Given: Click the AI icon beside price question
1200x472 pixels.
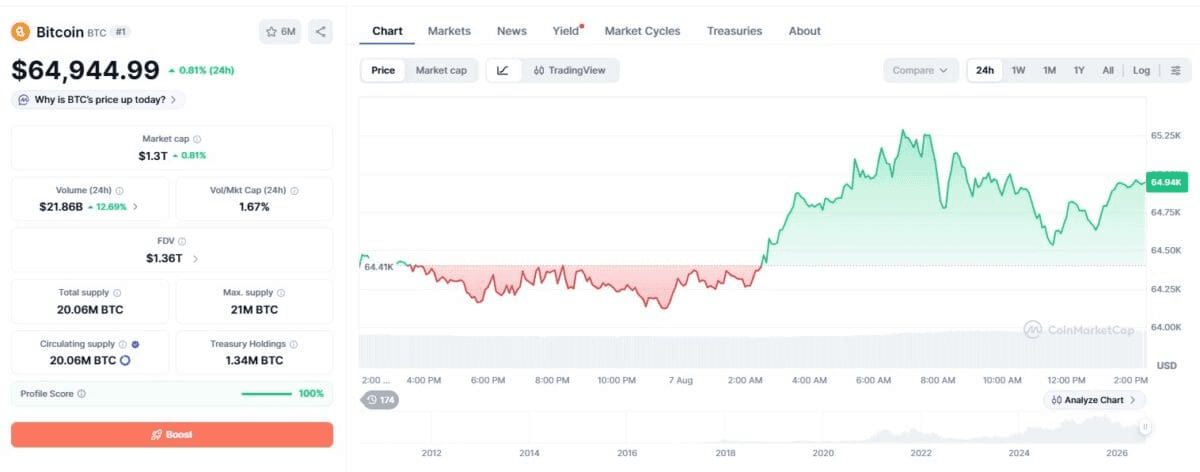Looking at the screenshot, I should pos(23,100).
